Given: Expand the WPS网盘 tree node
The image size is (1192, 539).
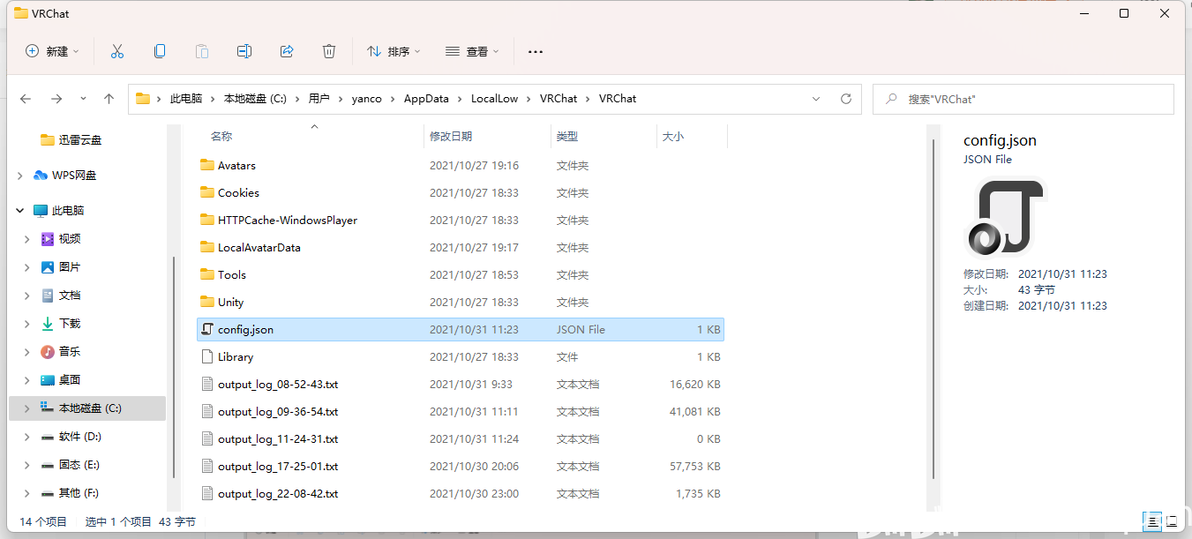Looking at the screenshot, I should coord(20,176).
